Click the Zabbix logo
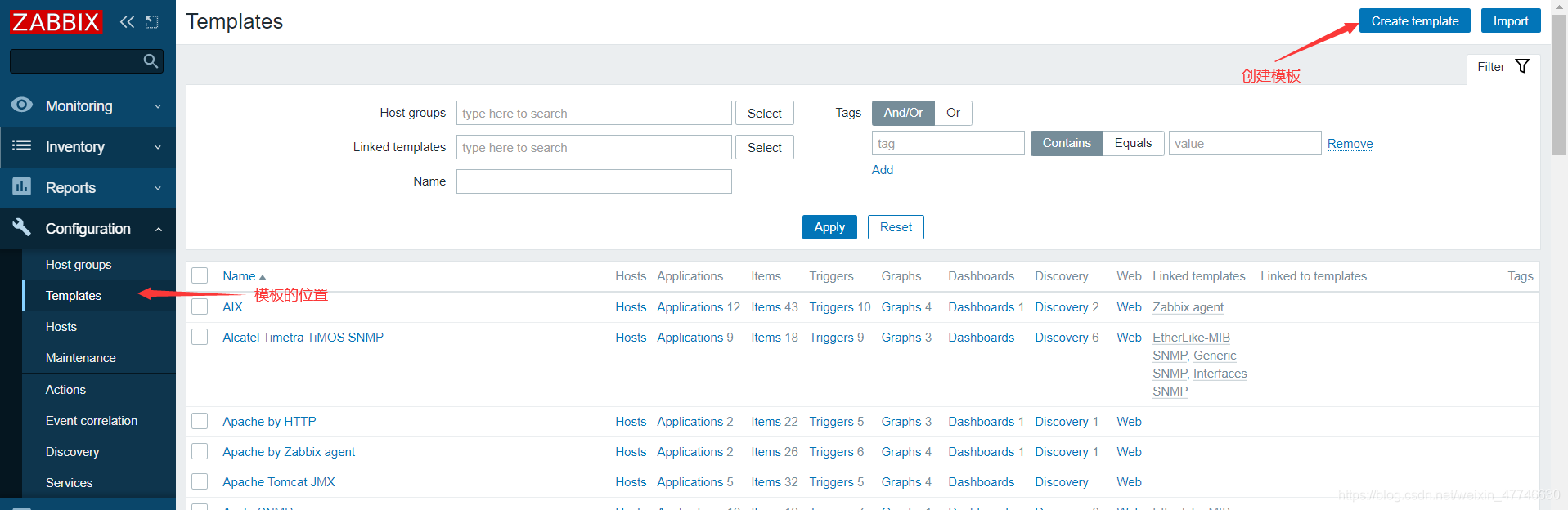The image size is (1568, 510). (x=56, y=21)
